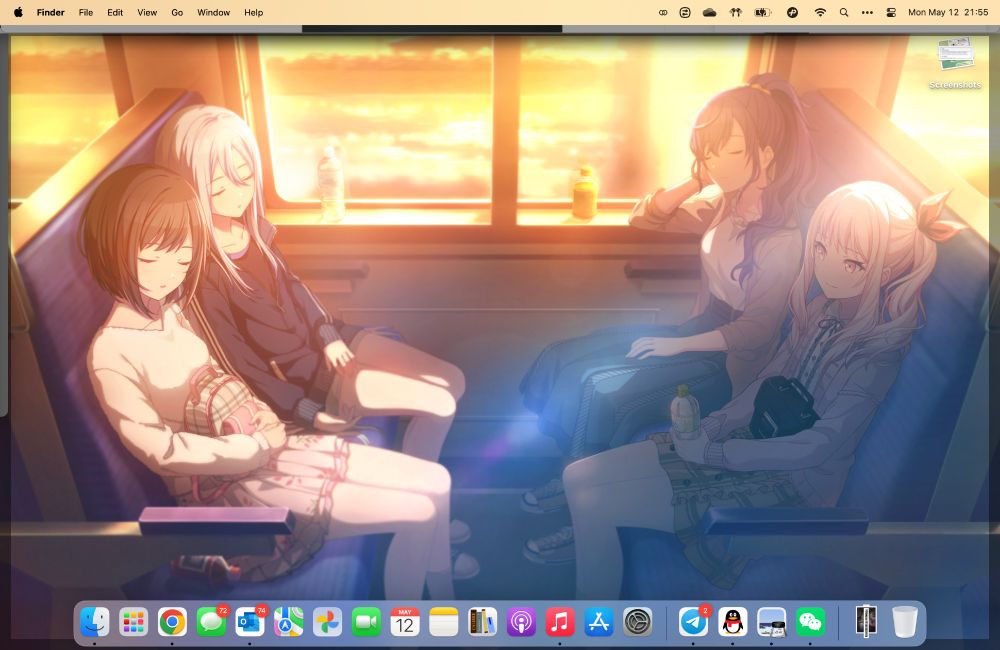Screen dimensions: 1000x650
Task: Open System Settings gear icon
Action: click(638, 621)
